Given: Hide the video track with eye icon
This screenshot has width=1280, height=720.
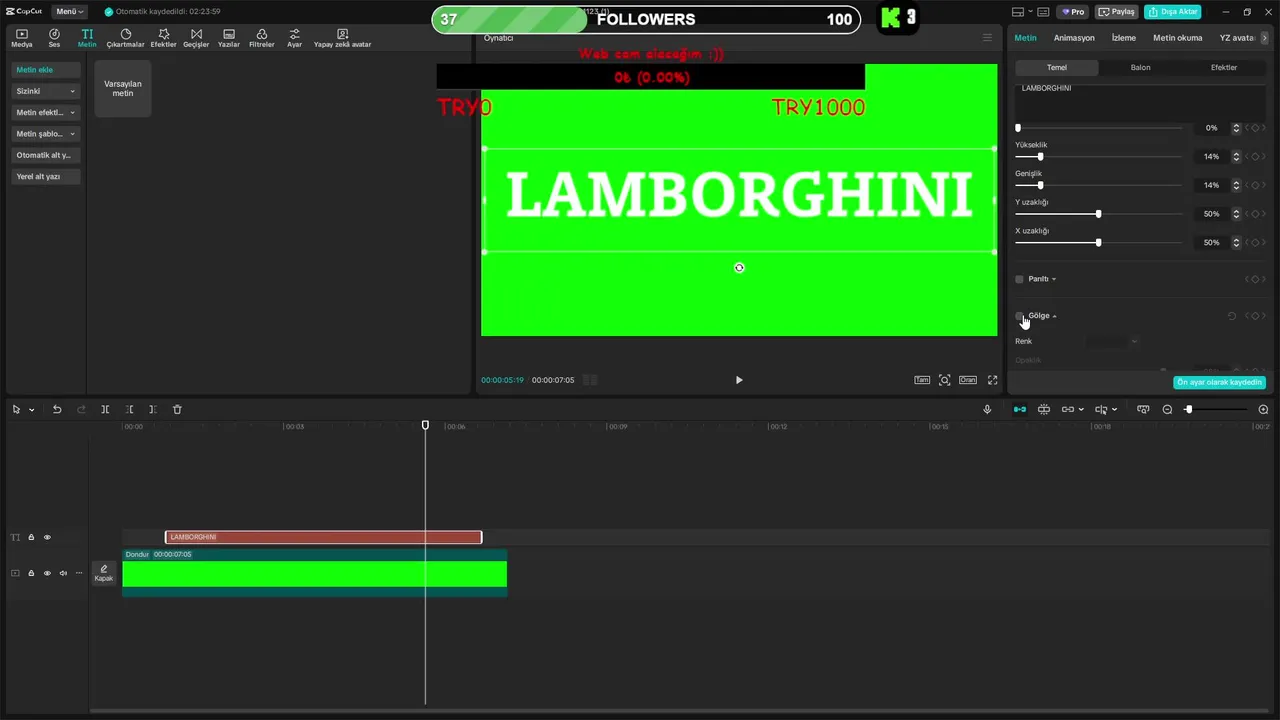Looking at the screenshot, I should coord(47,573).
